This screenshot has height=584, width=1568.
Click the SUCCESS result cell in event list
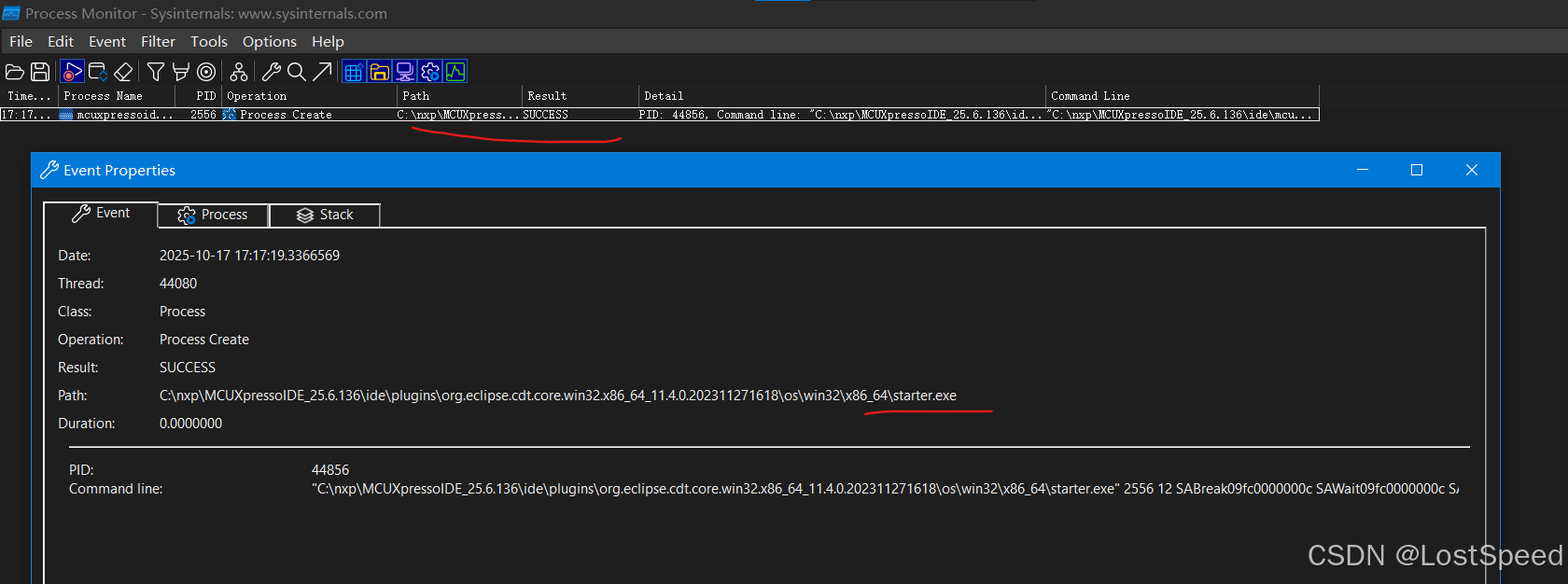[545, 115]
